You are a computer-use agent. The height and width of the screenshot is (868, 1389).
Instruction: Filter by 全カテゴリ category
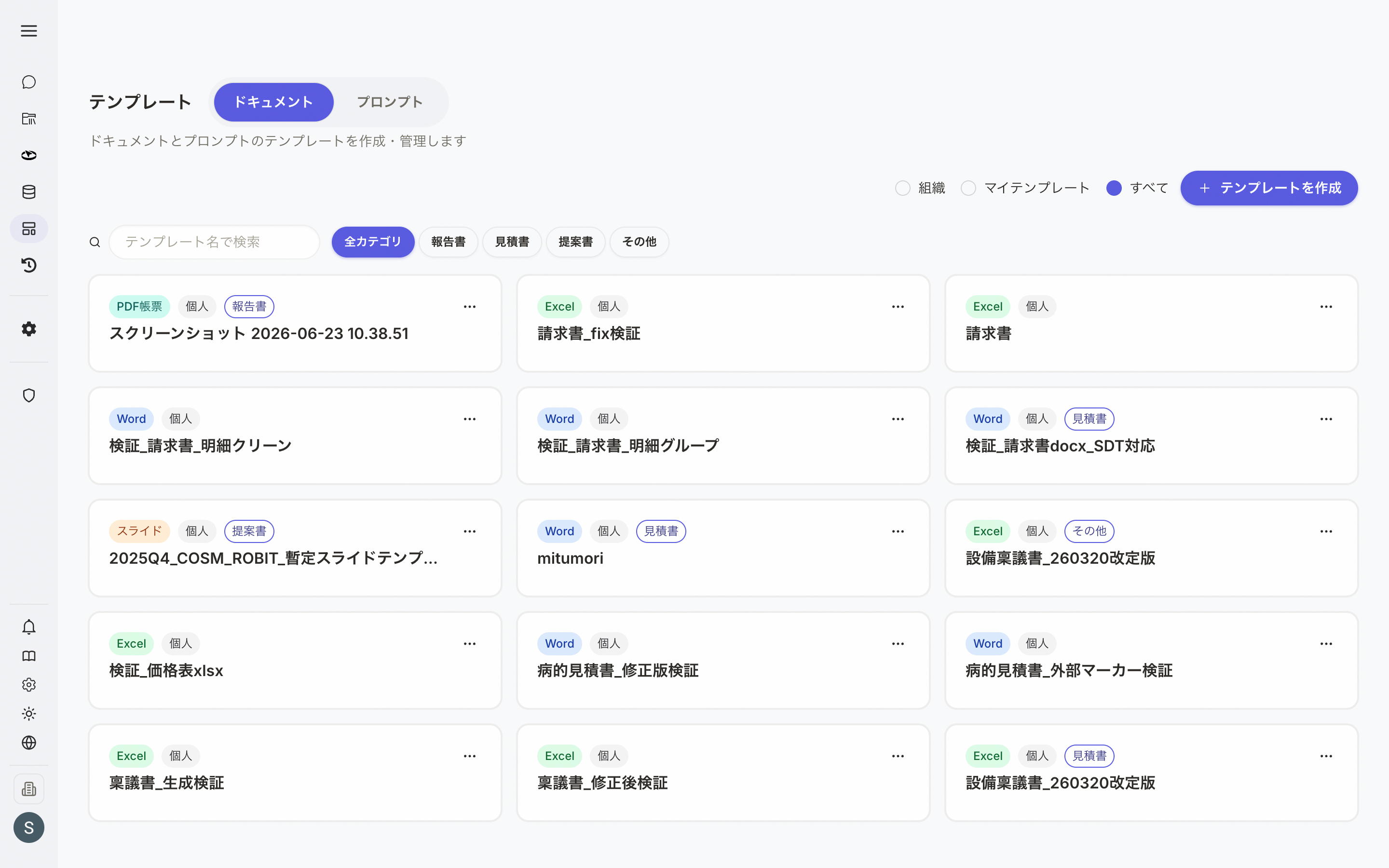click(x=373, y=242)
